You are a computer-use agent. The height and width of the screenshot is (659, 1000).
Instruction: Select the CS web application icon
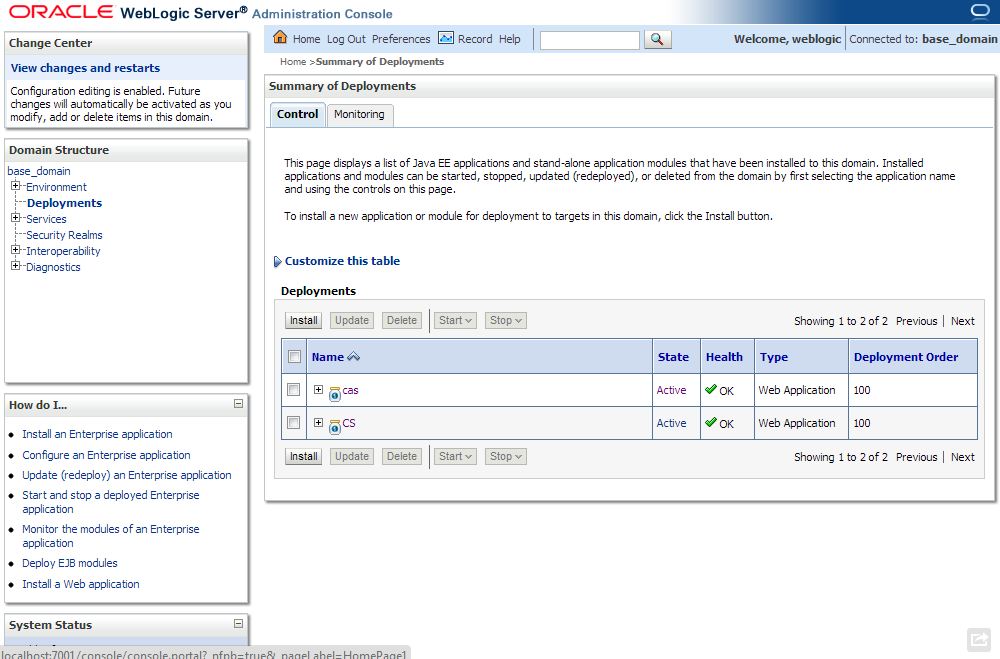(x=334, y=424)
